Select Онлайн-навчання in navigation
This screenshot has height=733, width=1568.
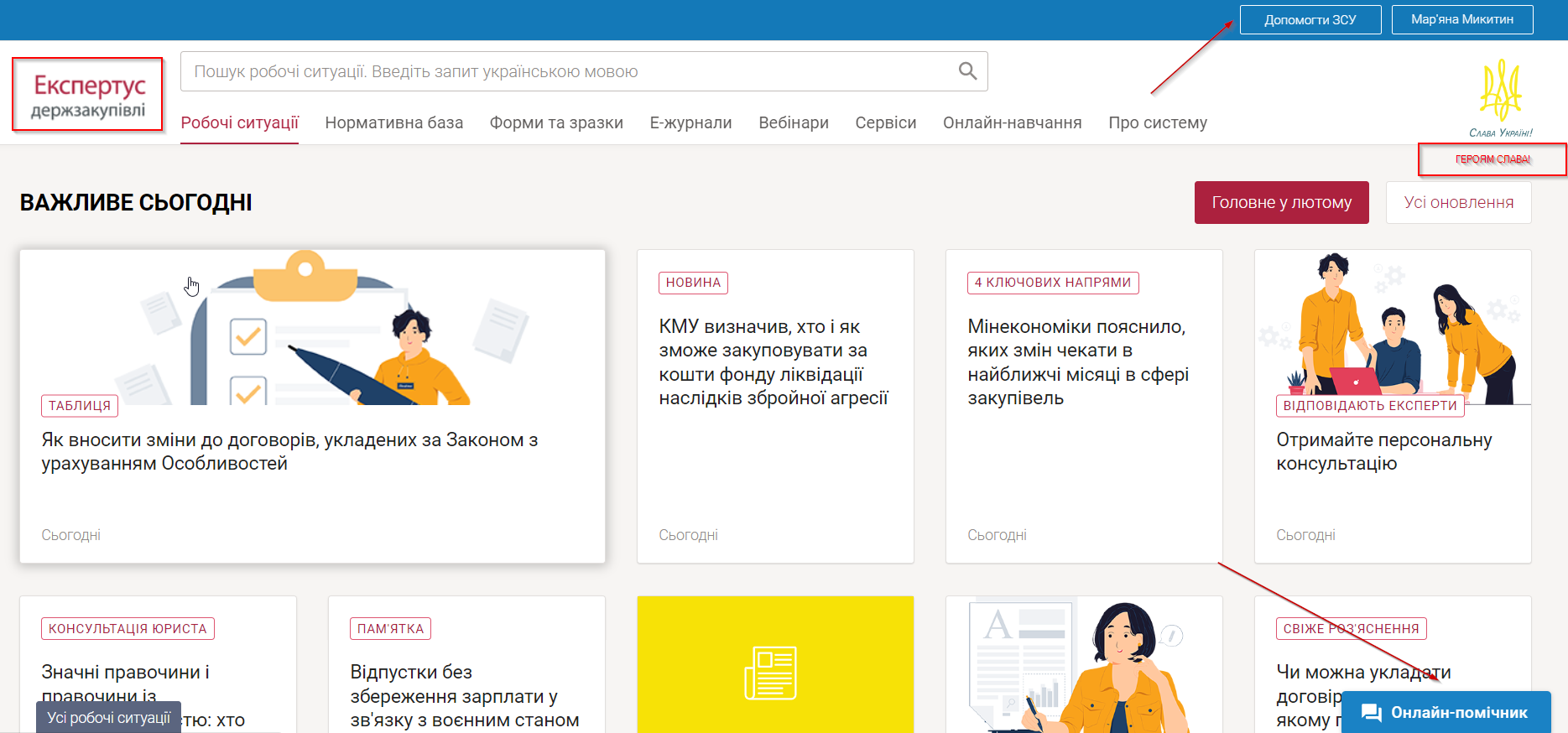(1012, 122)
